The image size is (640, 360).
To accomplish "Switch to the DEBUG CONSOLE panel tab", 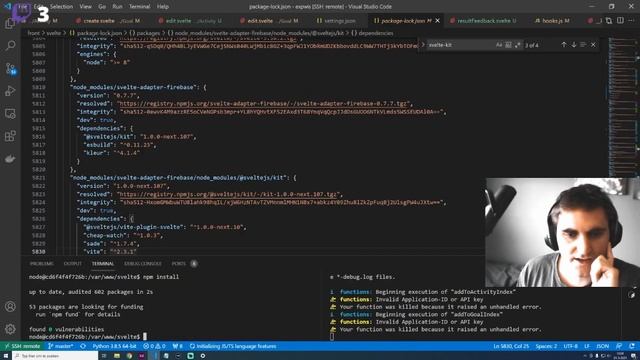I will pos(142,264).
